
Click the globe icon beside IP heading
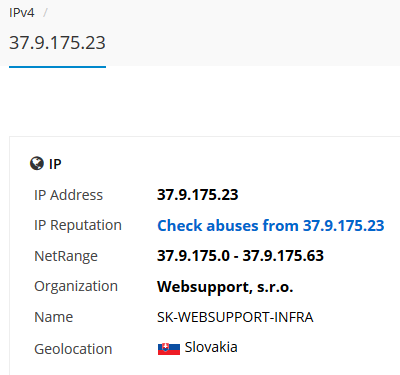coord(37,164)
